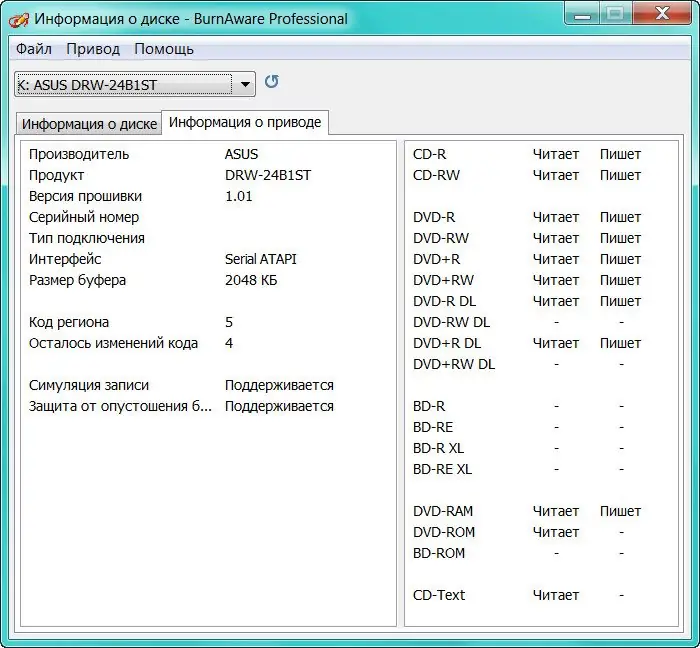Click Пишет in the DVD+R row

pyautogui.click(x=621, y=259)
